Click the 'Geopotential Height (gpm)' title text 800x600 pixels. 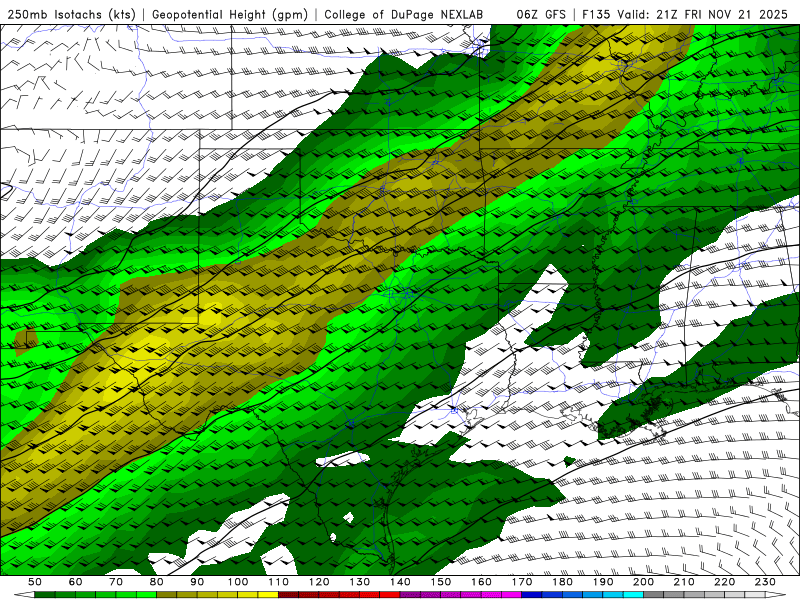click(x=230, y=14)
